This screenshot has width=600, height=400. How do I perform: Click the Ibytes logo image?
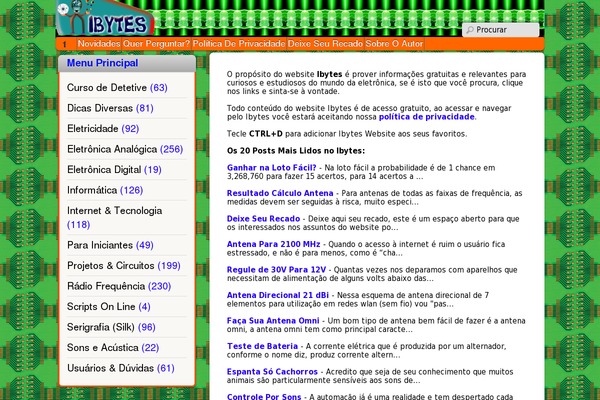pyautogui.click(x=105, y=18)
